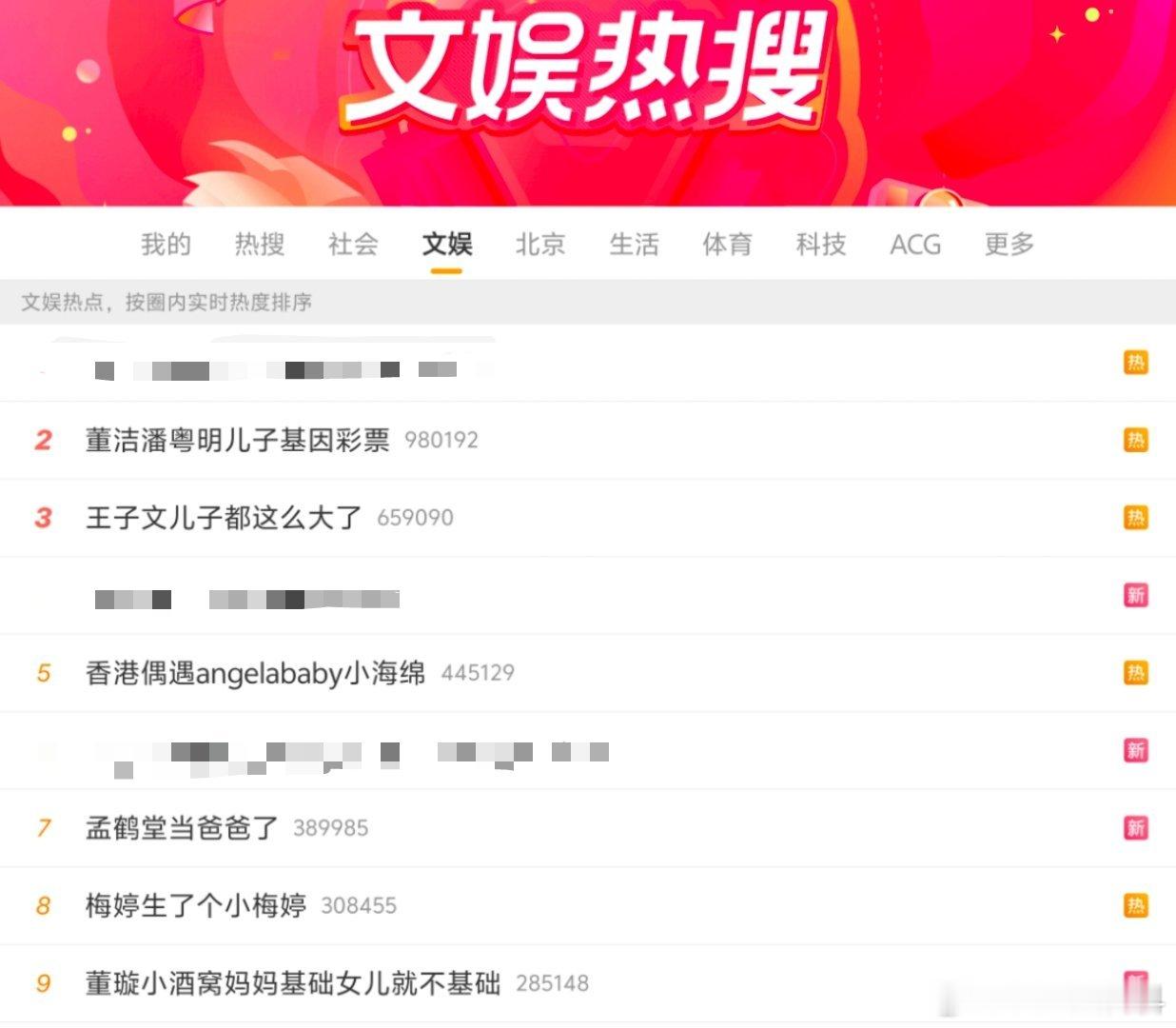This screenshot has height=1028, width=1176.
Task: Open the 社会 tab
Action: point(353,245)
